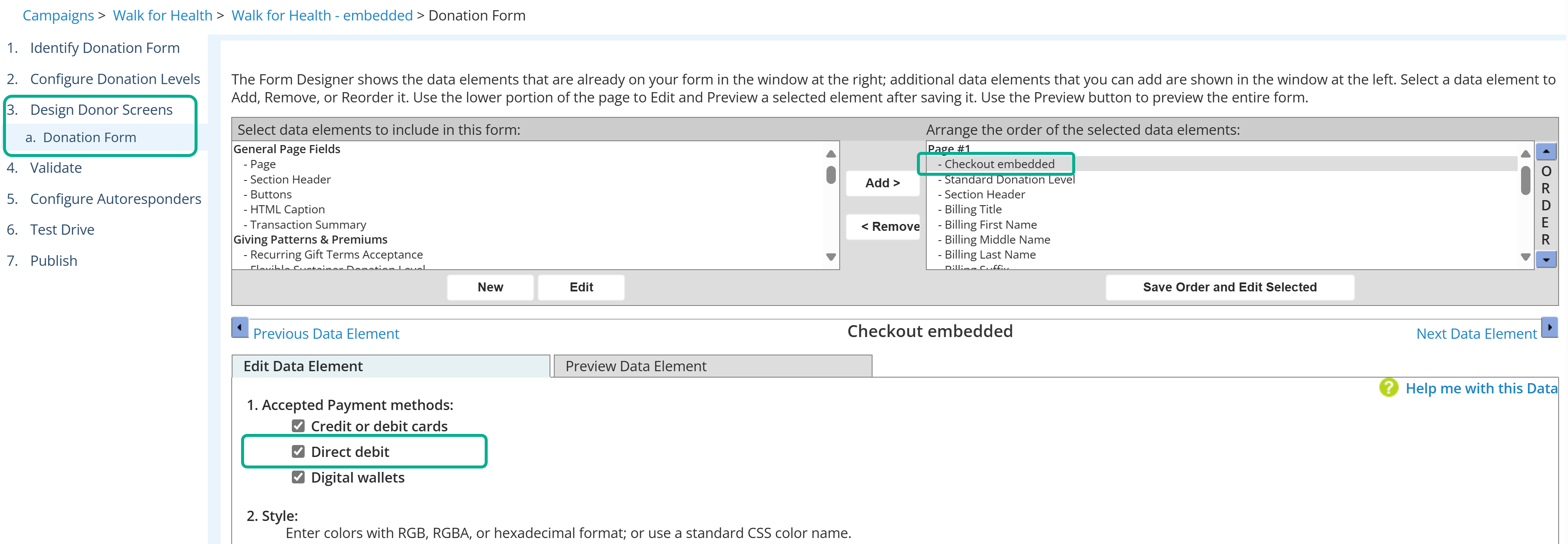Toggle the Credit or debit cards checkbox
Image resolution: width=1568 pixels, height=544 pixels.
tap(298, 426)
